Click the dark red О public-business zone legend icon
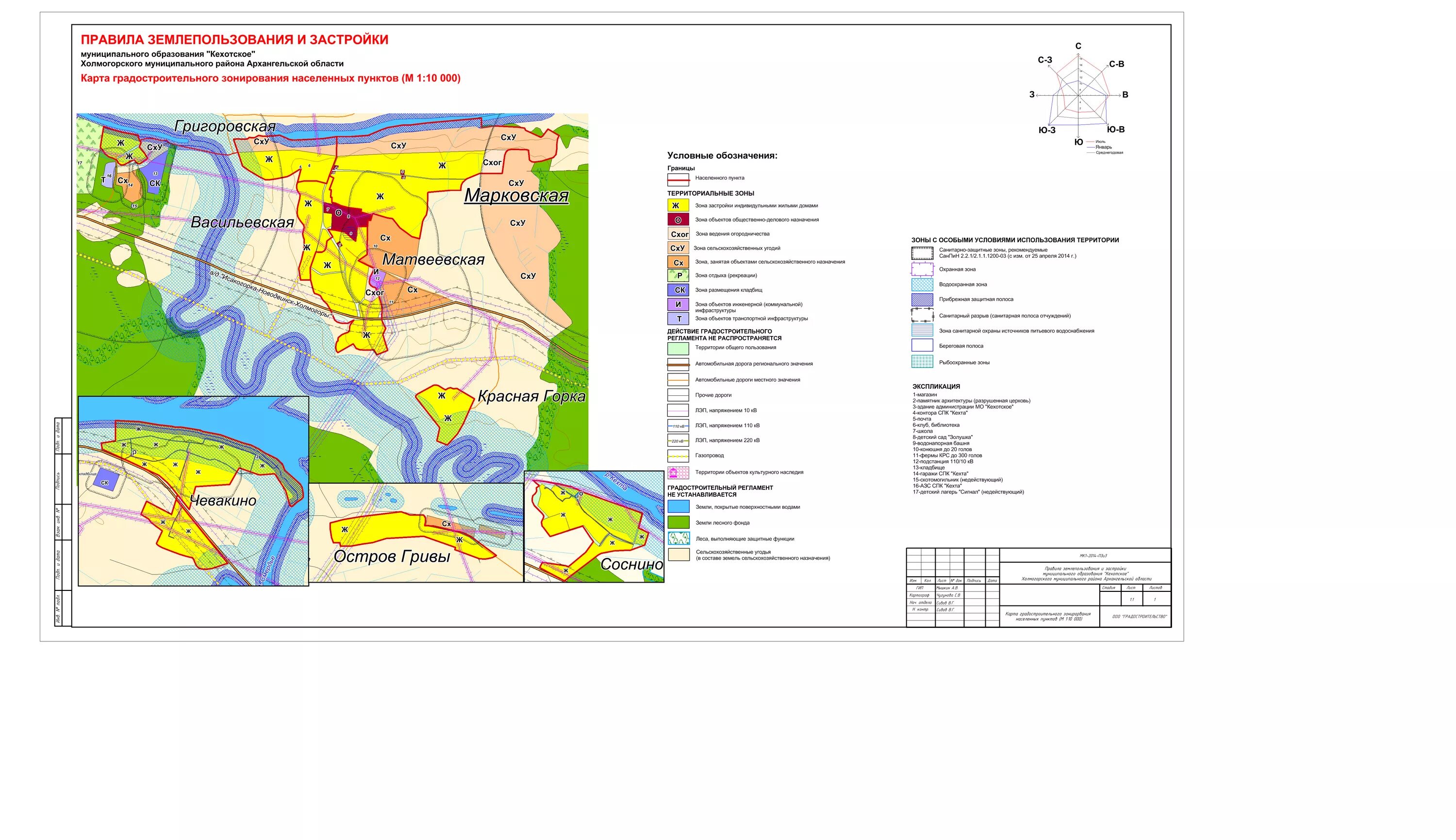Image resolution: width=1456 pixels, height=840 pixels. 678,220
